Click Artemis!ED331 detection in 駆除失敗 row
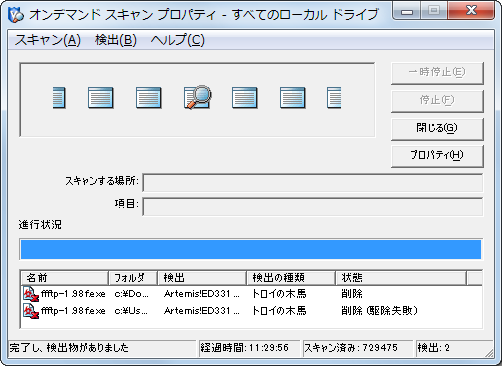Screen dimensions: 502x366 coord(201,311)
